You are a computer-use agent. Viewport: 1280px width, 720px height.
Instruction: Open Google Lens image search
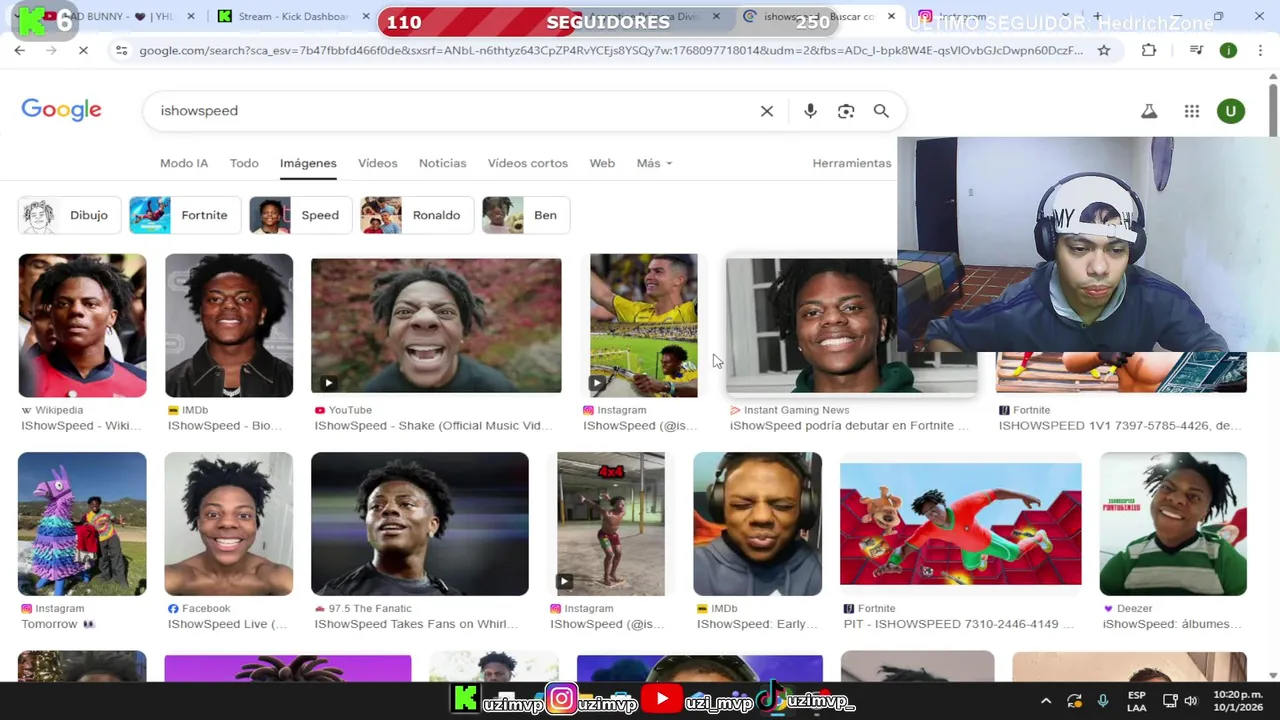coord(846,111)
